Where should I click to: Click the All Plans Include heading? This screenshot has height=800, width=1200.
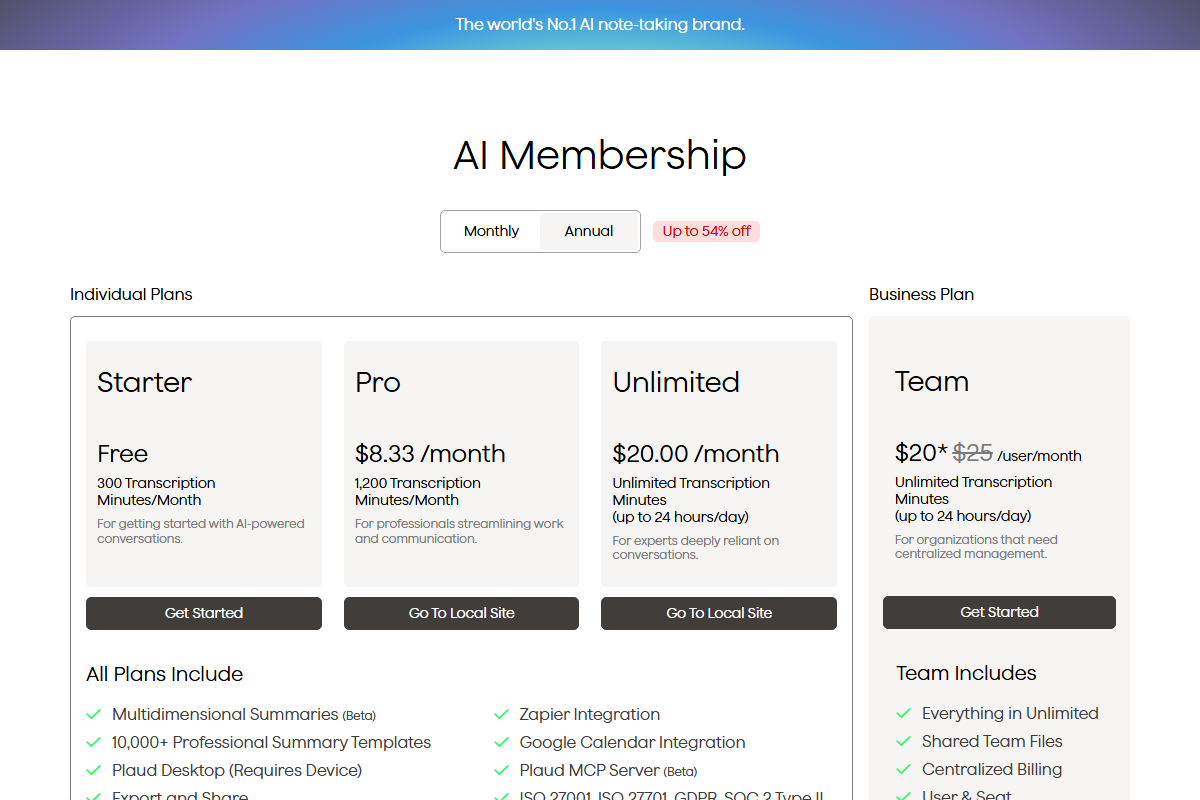tap(165, 674)
